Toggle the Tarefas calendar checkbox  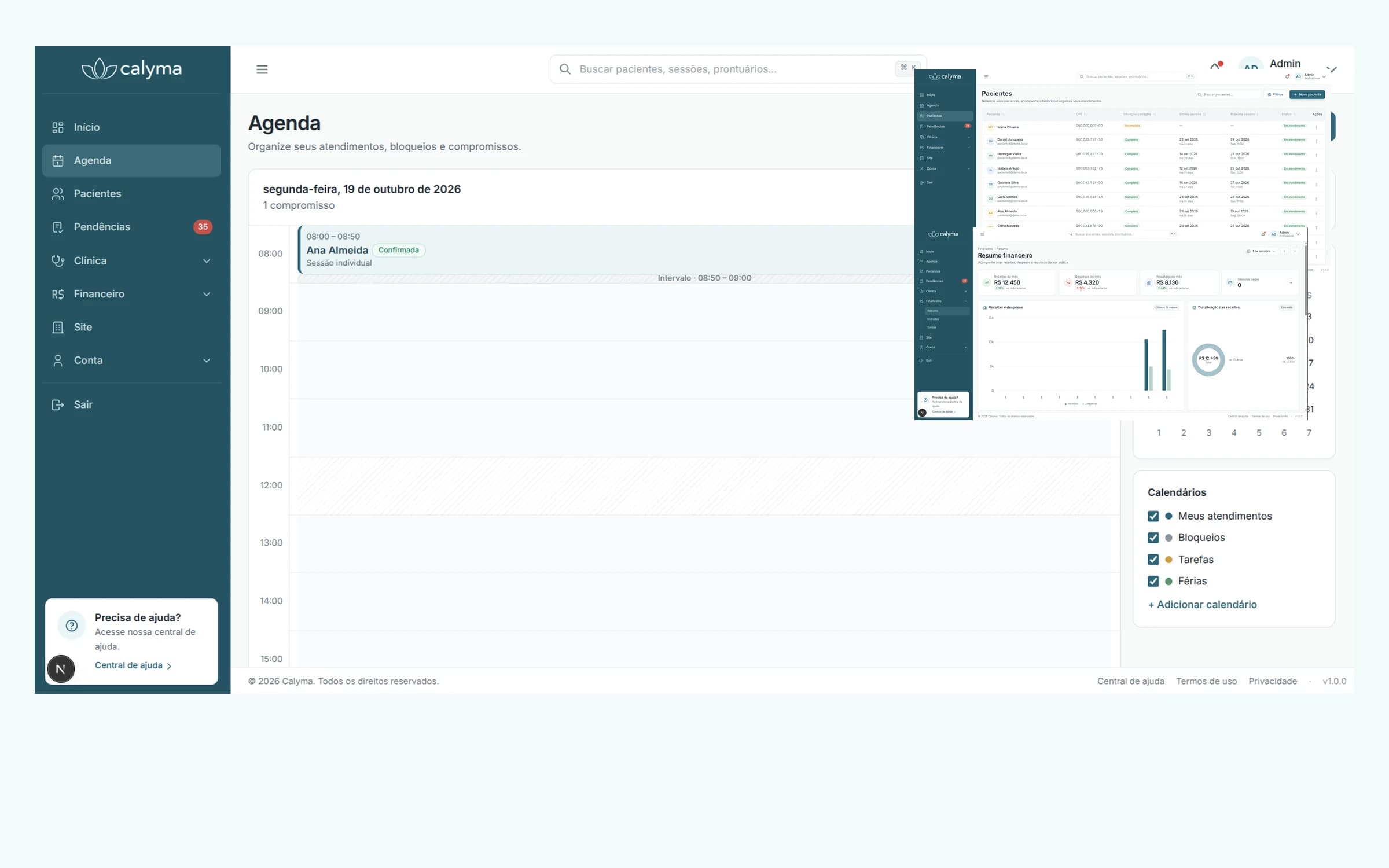coord(1153,560)
